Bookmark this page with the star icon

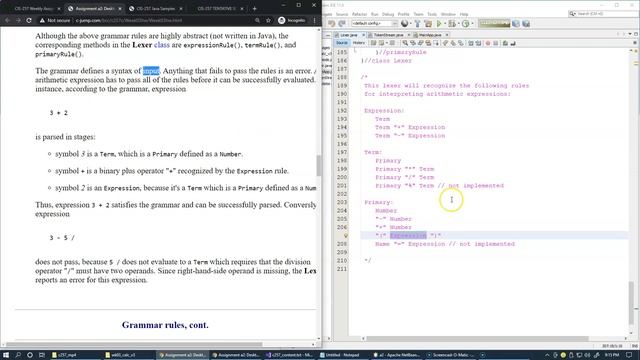tap(268, 20)
